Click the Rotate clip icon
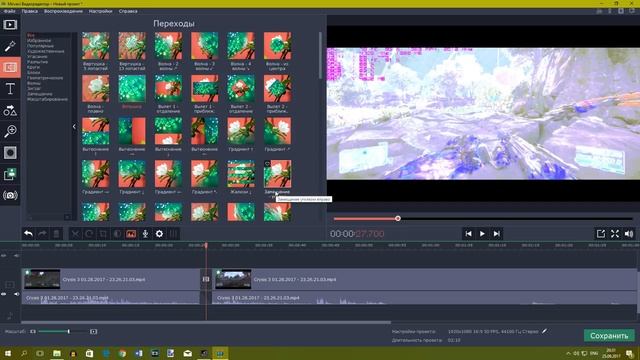Screen dimensions: 640x360 tap(89, 233)
